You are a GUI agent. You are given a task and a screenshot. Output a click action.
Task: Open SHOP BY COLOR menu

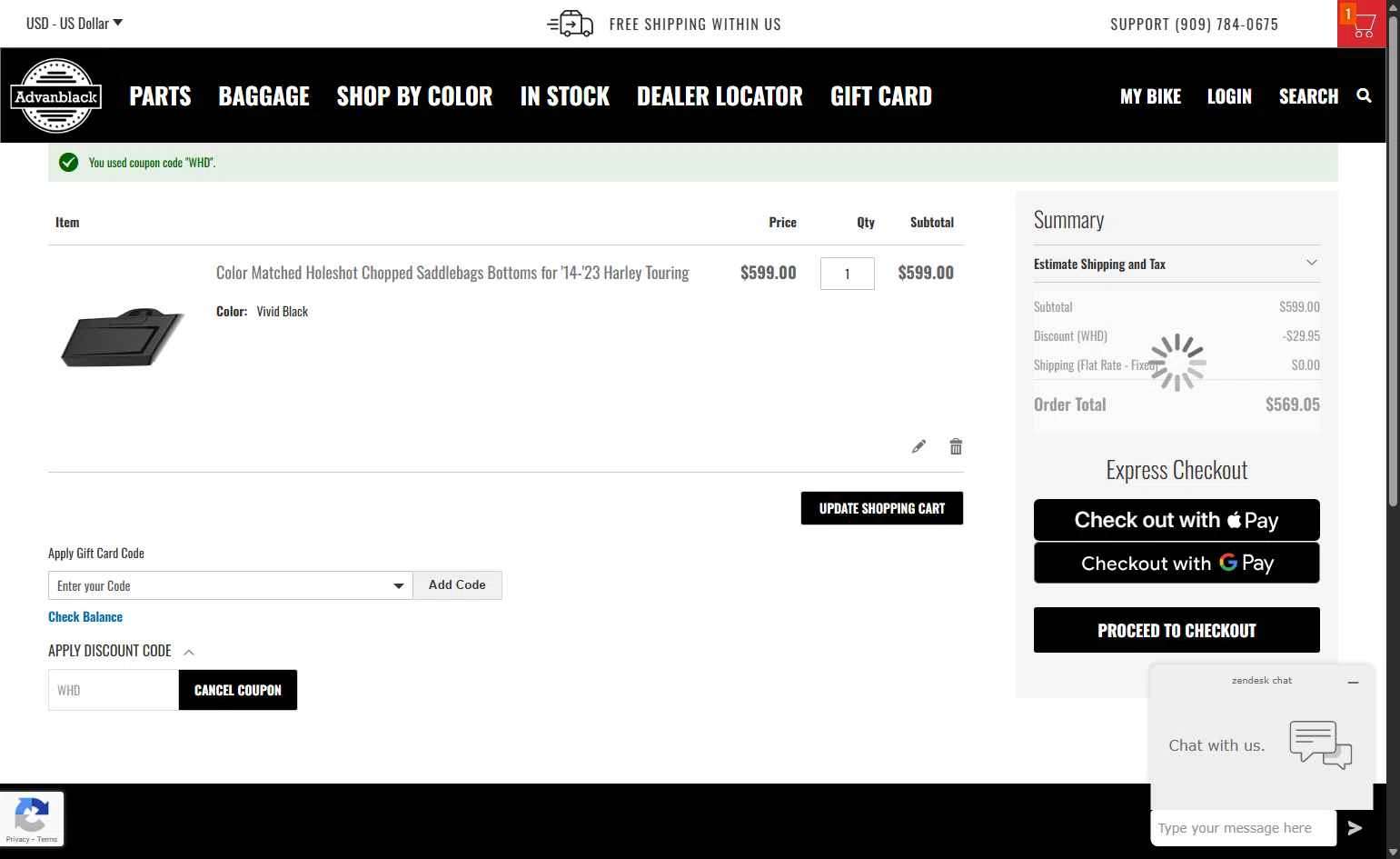coord(414,96)
